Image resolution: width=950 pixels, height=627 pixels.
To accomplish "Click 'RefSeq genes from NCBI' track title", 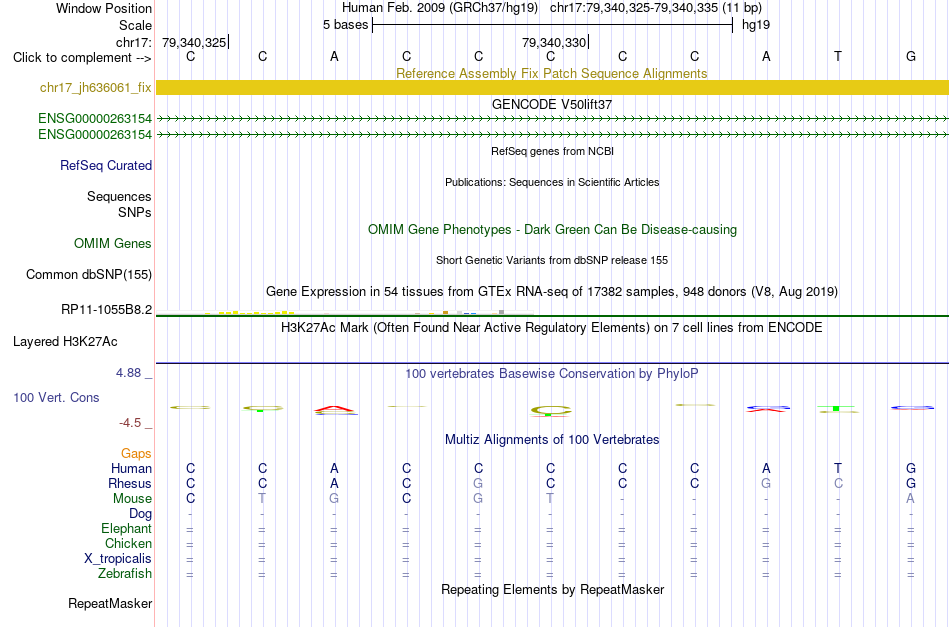I will click(552, 151).
